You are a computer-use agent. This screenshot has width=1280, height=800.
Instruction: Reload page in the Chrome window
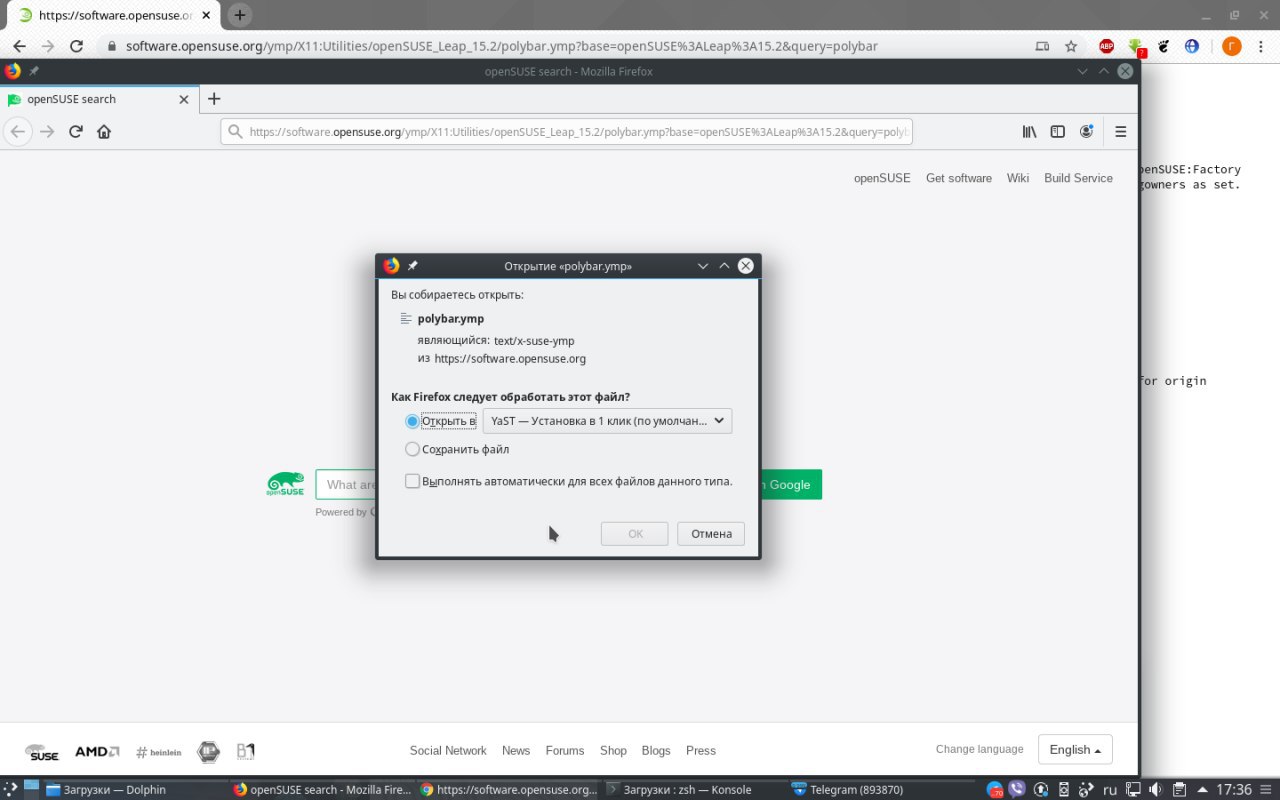click(76, 46)
